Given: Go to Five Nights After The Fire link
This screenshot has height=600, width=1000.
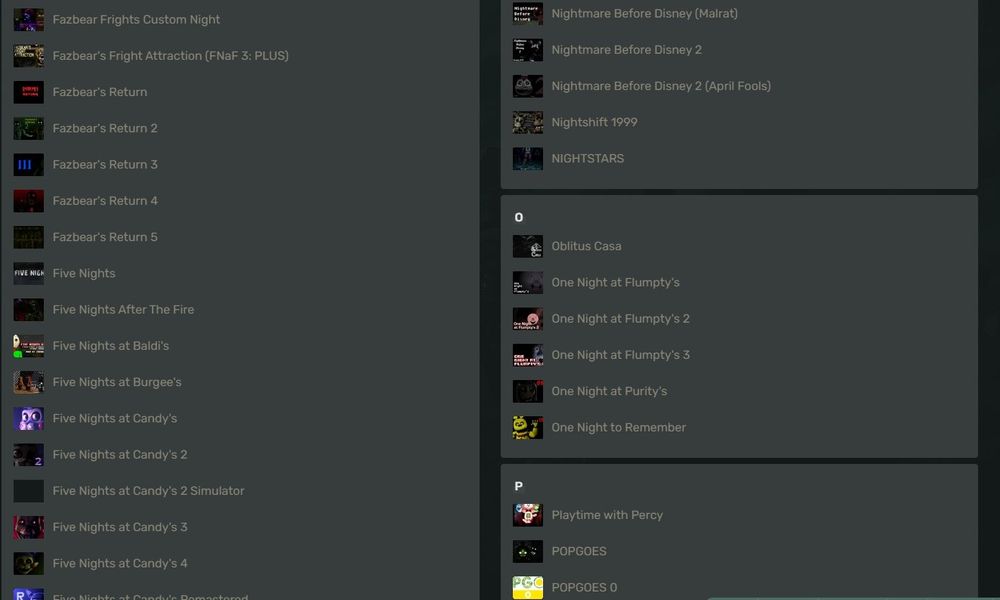Looking at the screenshot, I should tap(124, 310).
